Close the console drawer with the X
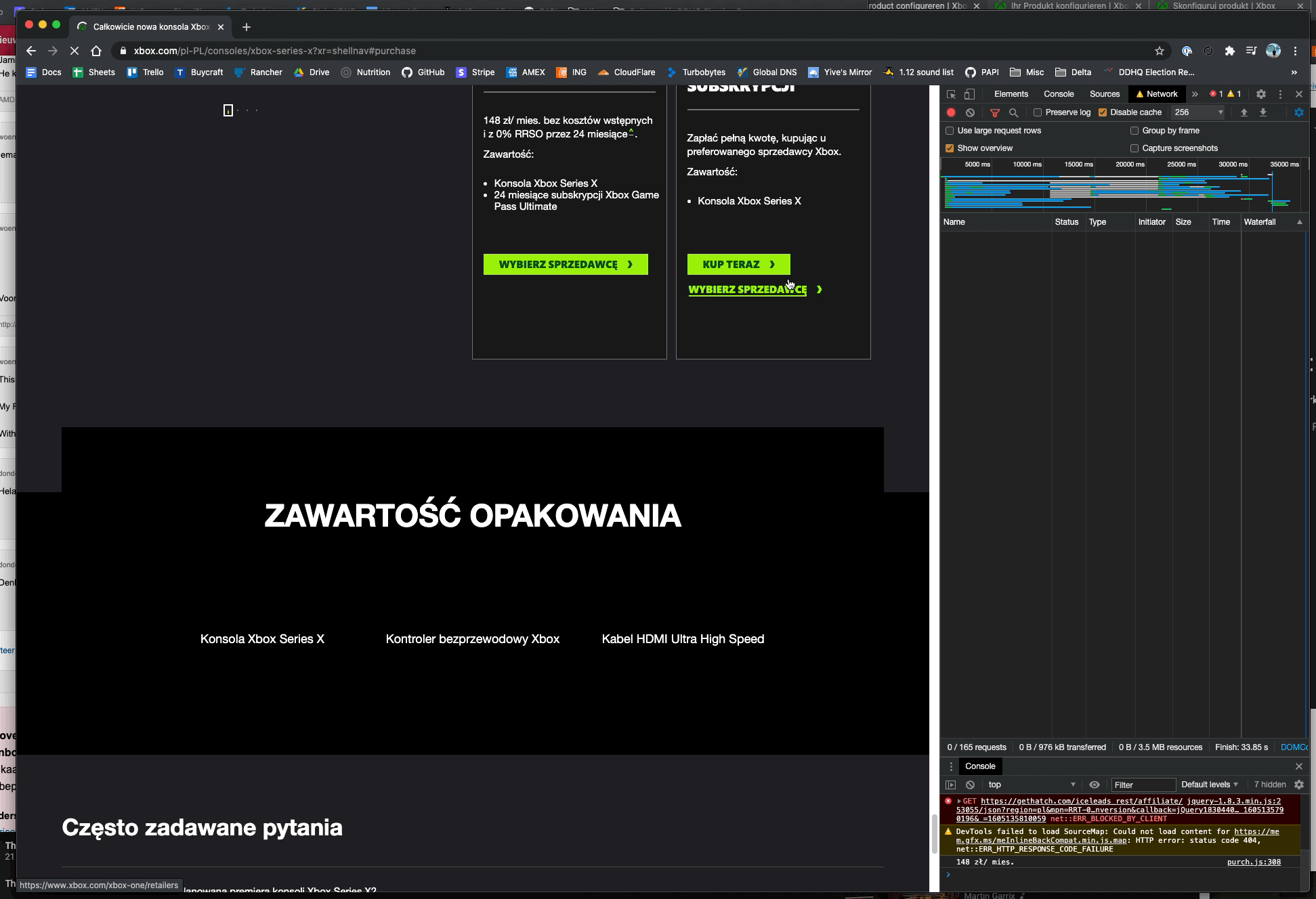 (x=1298, y=766)
